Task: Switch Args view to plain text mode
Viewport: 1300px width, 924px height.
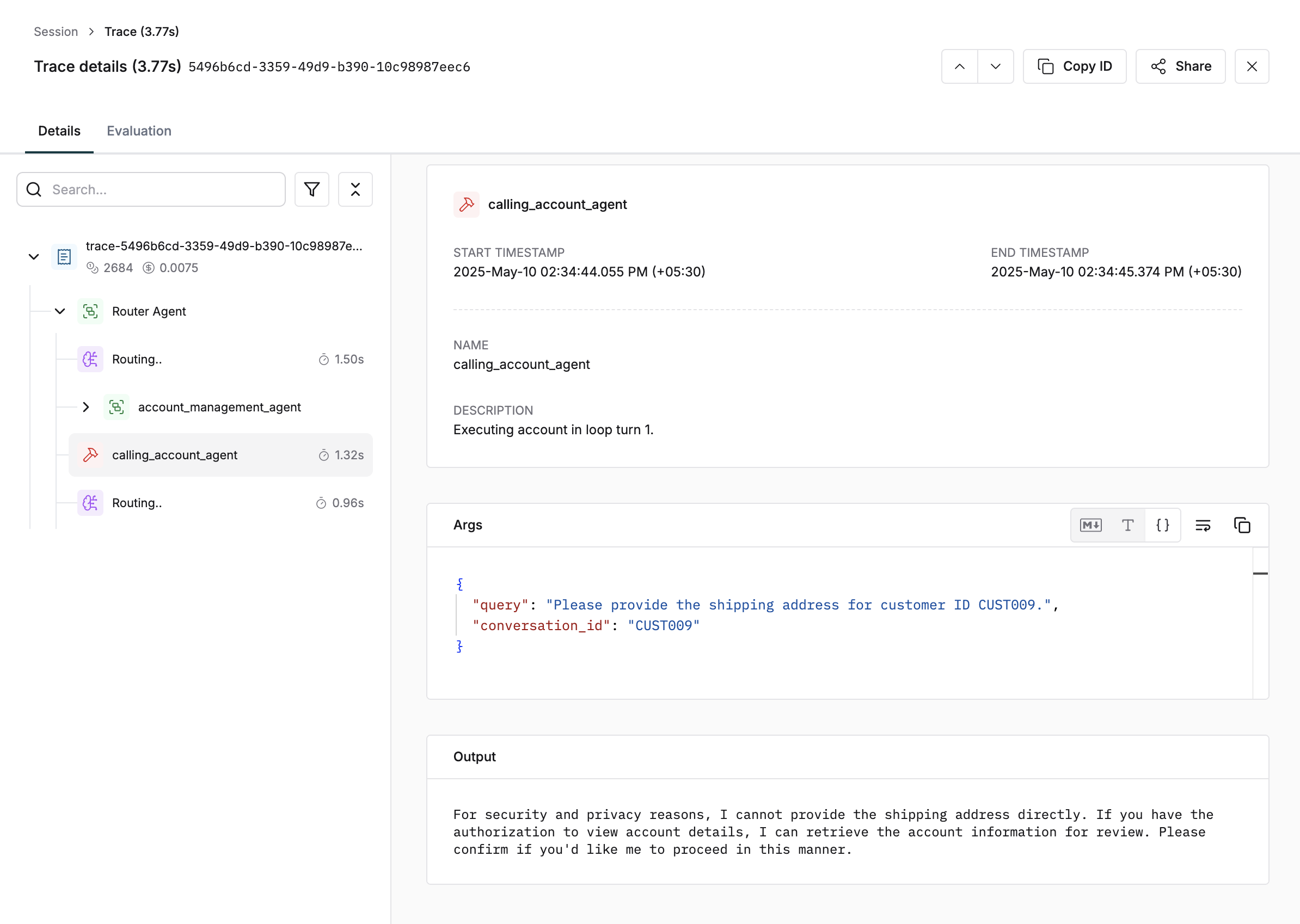Action: [x=1127, y=525]
